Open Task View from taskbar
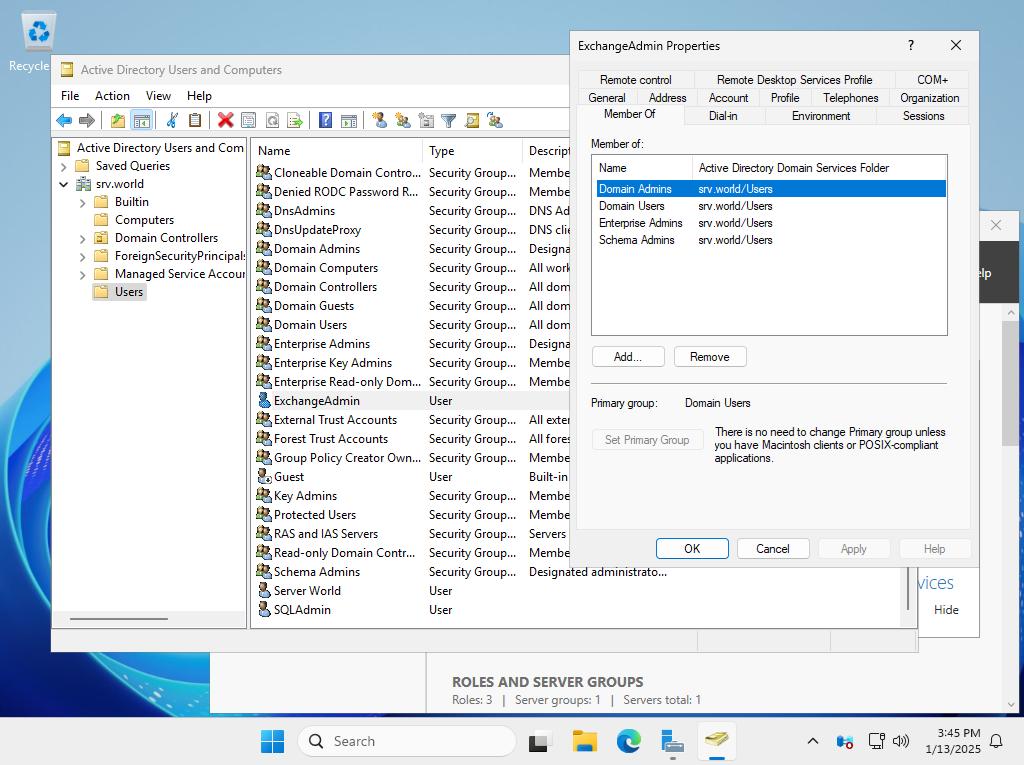This screenshot has height=765, width=1024. [x=537, y=741]
